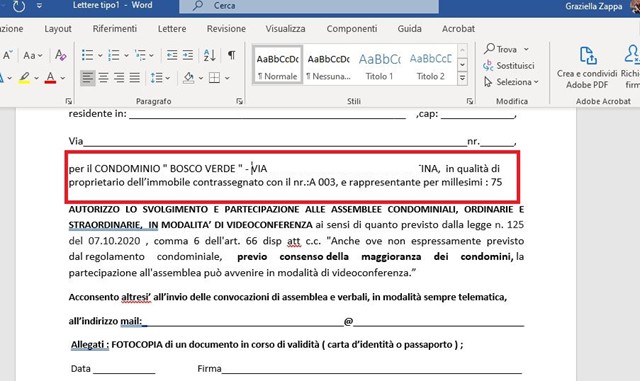Decrease paragraph indent
Viewport: 640px width, 381px height.
point(172,55)
